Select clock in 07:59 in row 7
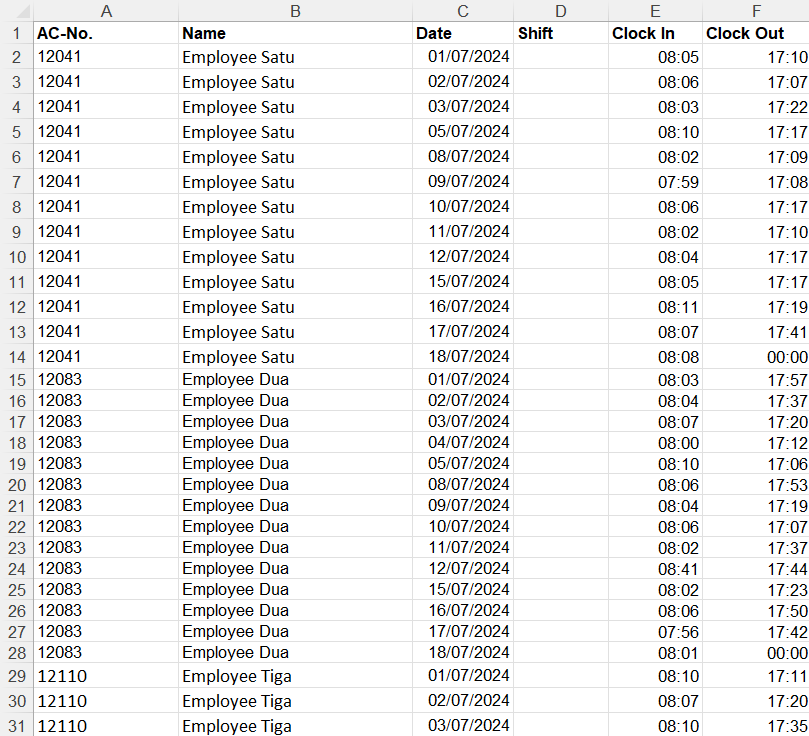809x736 pixels. coord(655,182)
